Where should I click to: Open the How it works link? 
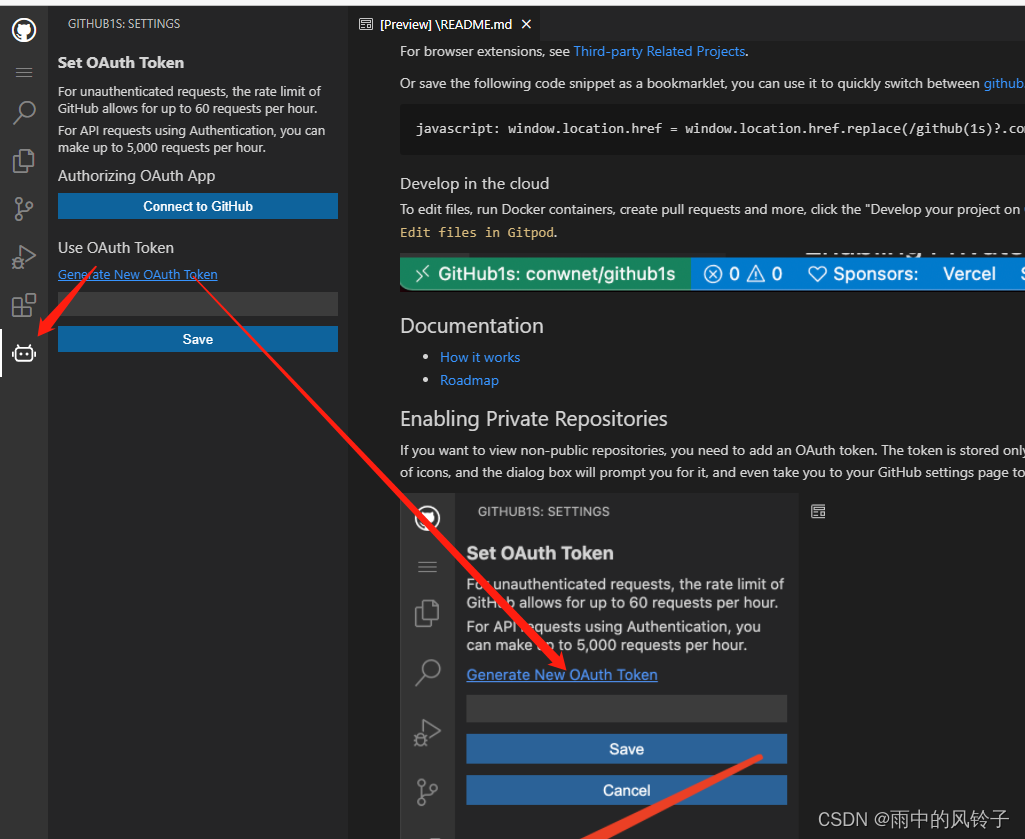pyautogui.click(x=480, y=357)
